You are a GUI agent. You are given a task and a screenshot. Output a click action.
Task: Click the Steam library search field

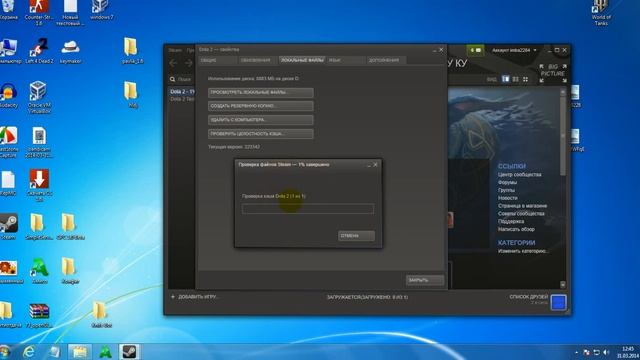pyautogui.click(x=182, y=79)
